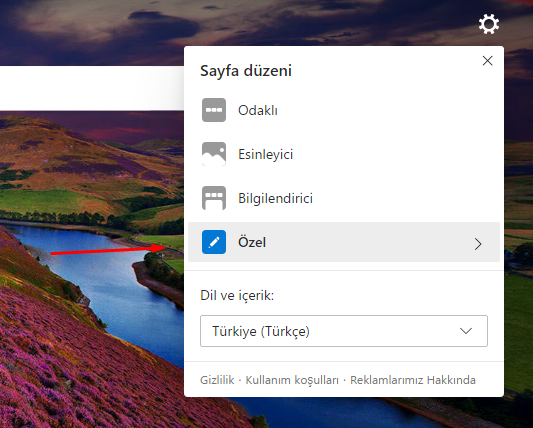
Task: Open the Türkiye (Türkçe) language dropdown
Action: point(344,331)
